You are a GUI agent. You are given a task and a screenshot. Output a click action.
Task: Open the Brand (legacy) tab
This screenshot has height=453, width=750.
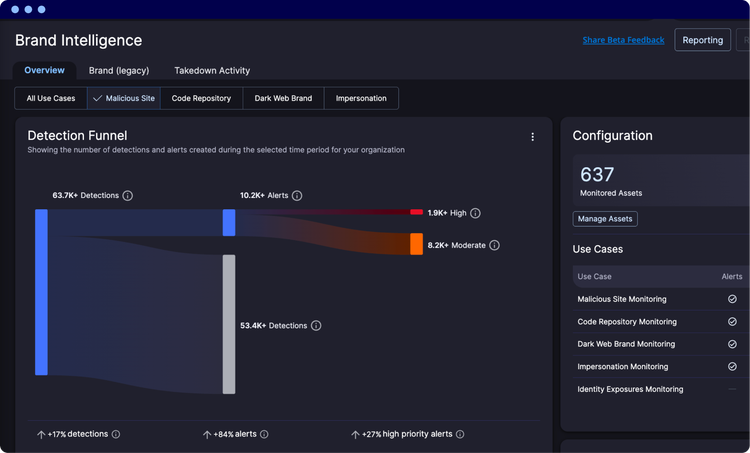point(119,71)
